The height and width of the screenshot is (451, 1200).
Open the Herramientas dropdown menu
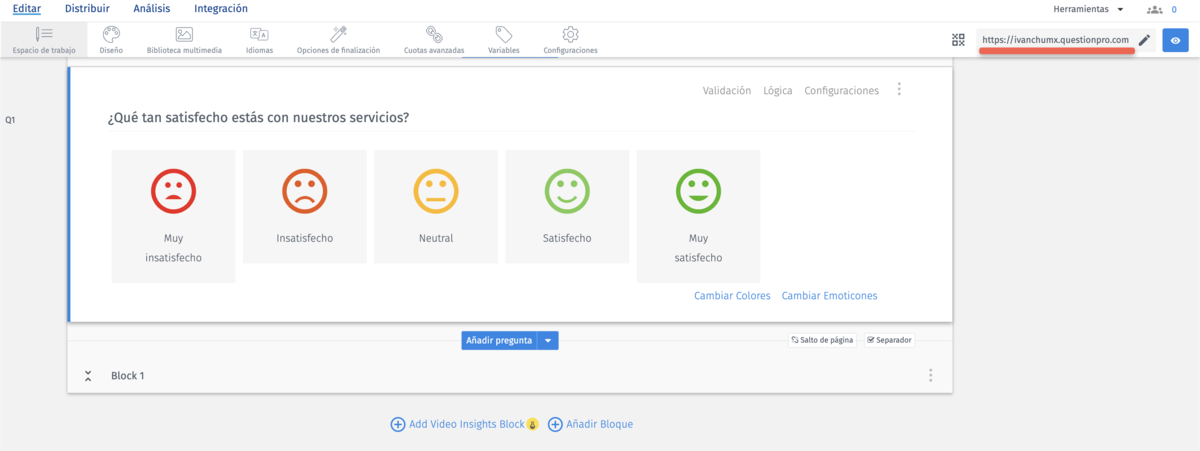point(1089,9)
